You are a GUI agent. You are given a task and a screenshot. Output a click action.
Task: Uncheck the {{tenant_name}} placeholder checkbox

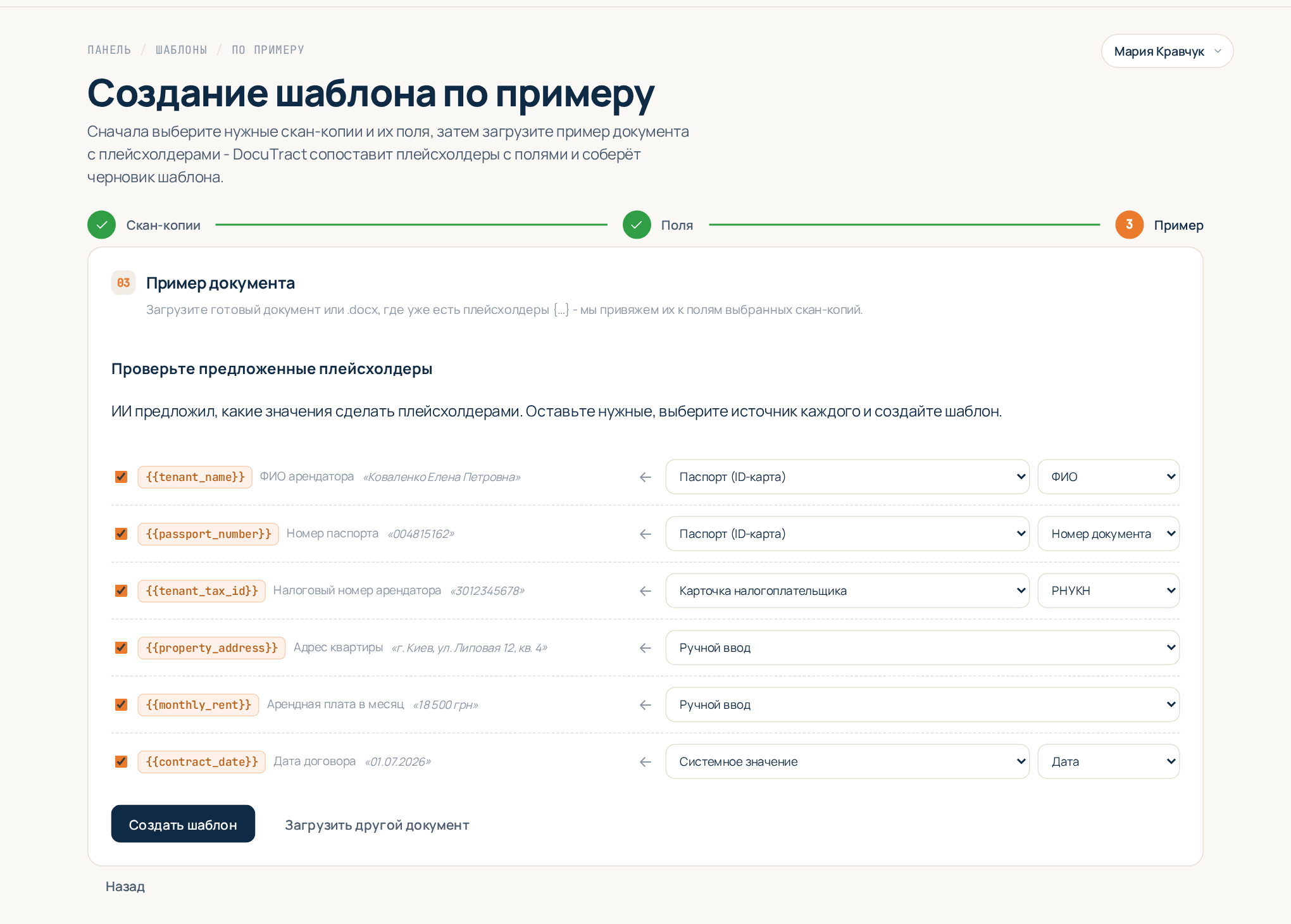pos(121,477)
